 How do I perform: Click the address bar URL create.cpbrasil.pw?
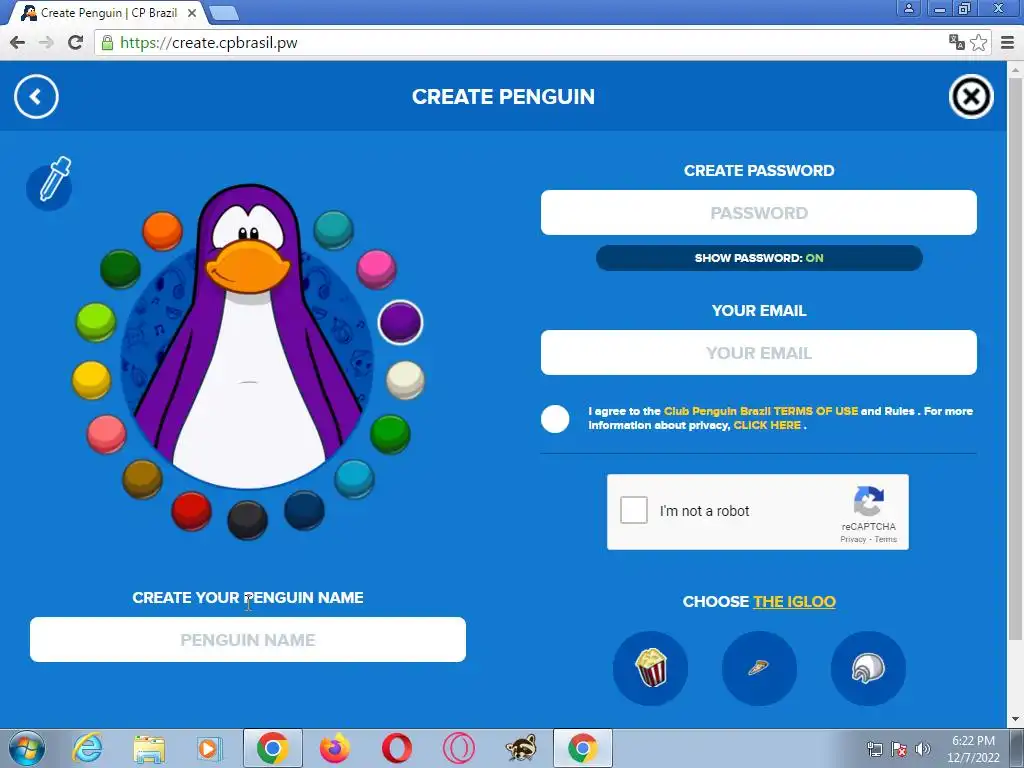pos(209,43)
